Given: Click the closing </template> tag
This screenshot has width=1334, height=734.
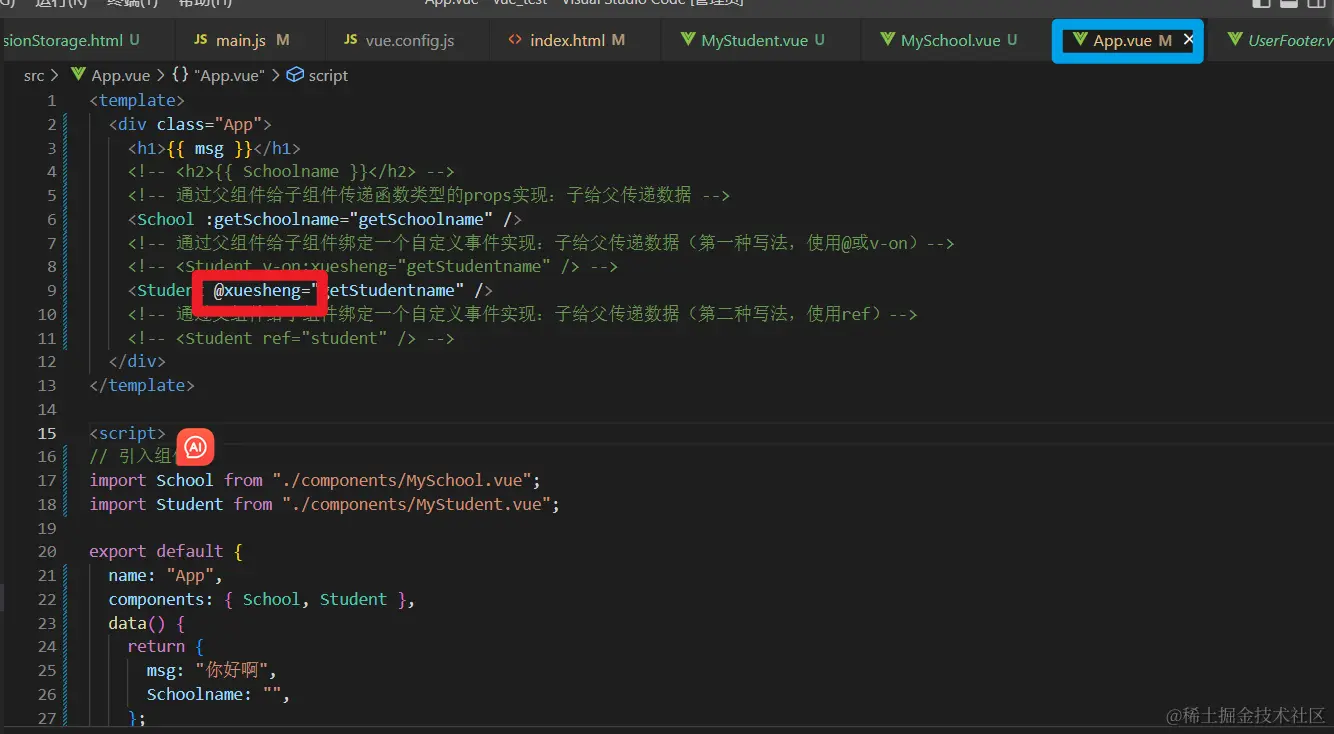Looking at the screenshot, I should tap(142, 385).
